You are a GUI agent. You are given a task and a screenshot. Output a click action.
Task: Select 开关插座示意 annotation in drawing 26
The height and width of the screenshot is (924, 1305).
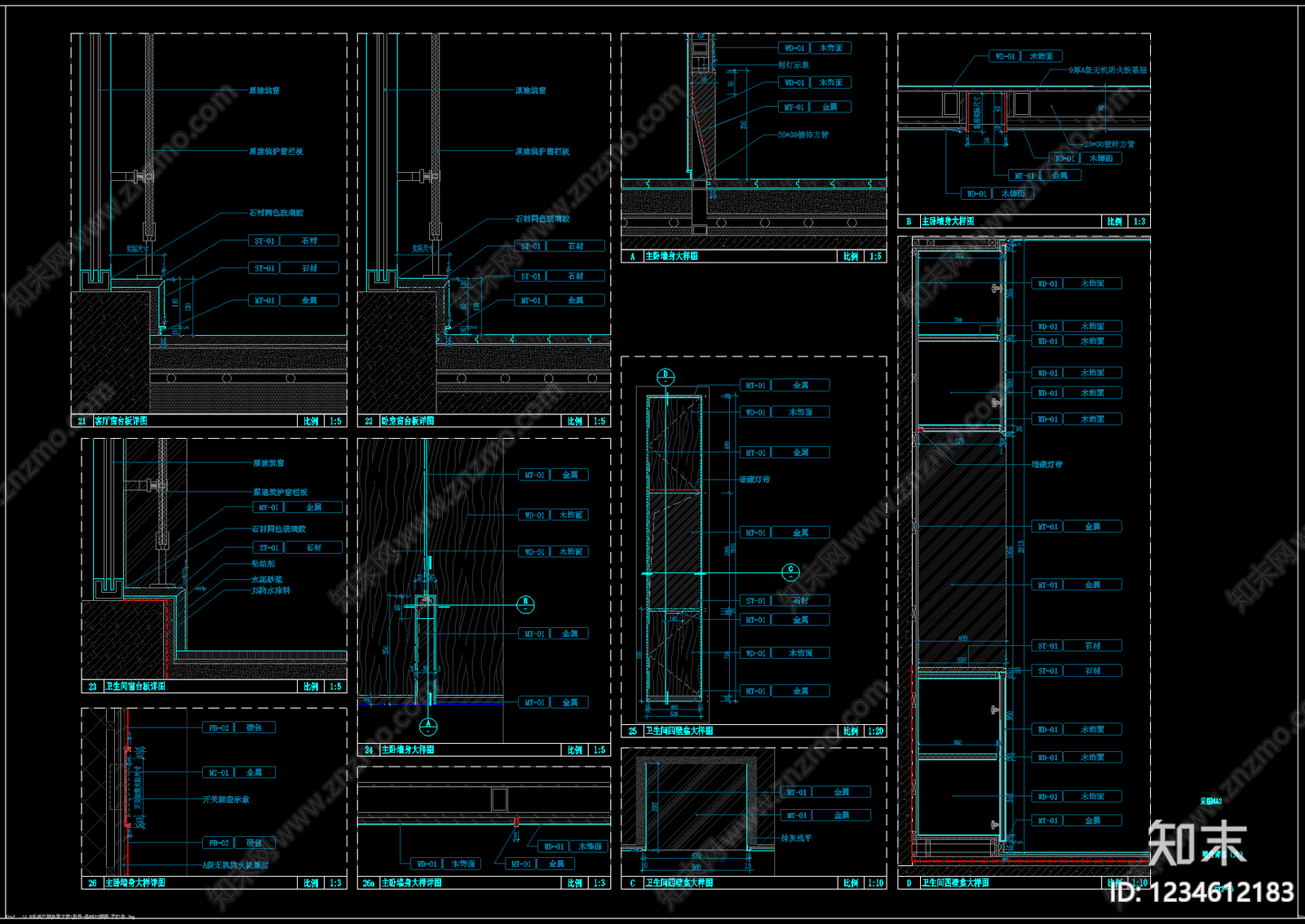click(226, 799)
